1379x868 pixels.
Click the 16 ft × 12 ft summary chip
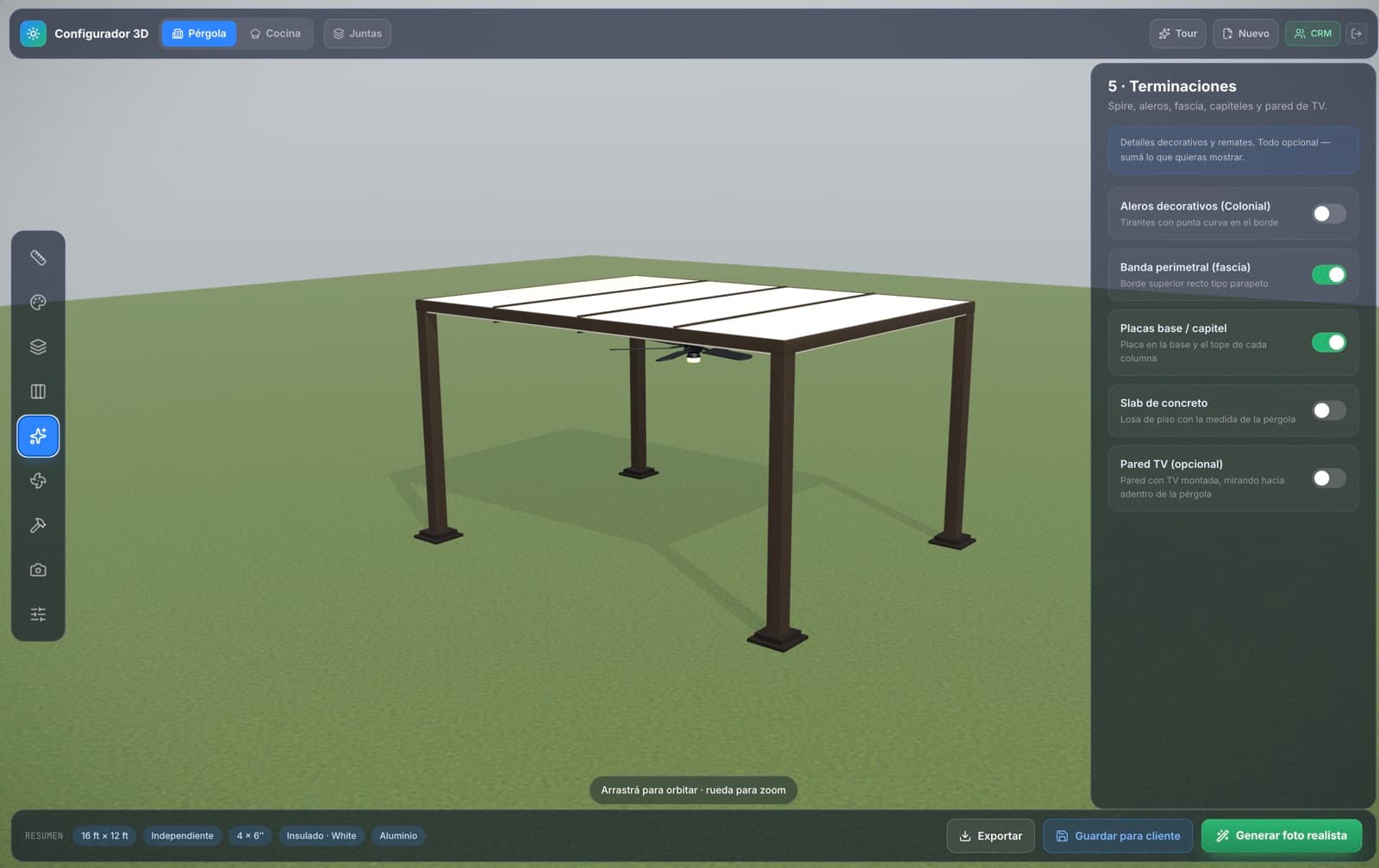[x=104, y=836]
